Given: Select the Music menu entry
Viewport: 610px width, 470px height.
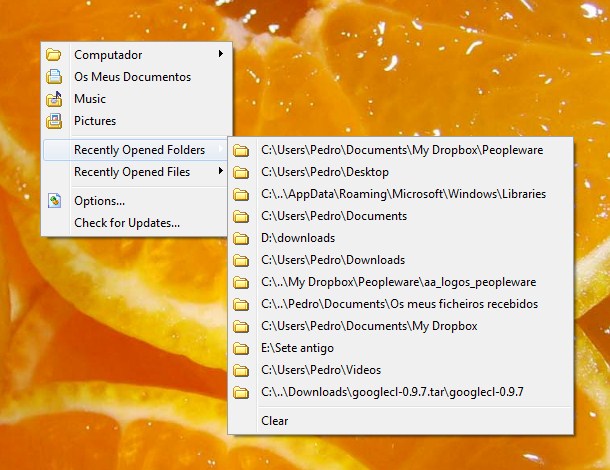Looking at the screenshot, I should pyautogui.click(x=136, y=99).
